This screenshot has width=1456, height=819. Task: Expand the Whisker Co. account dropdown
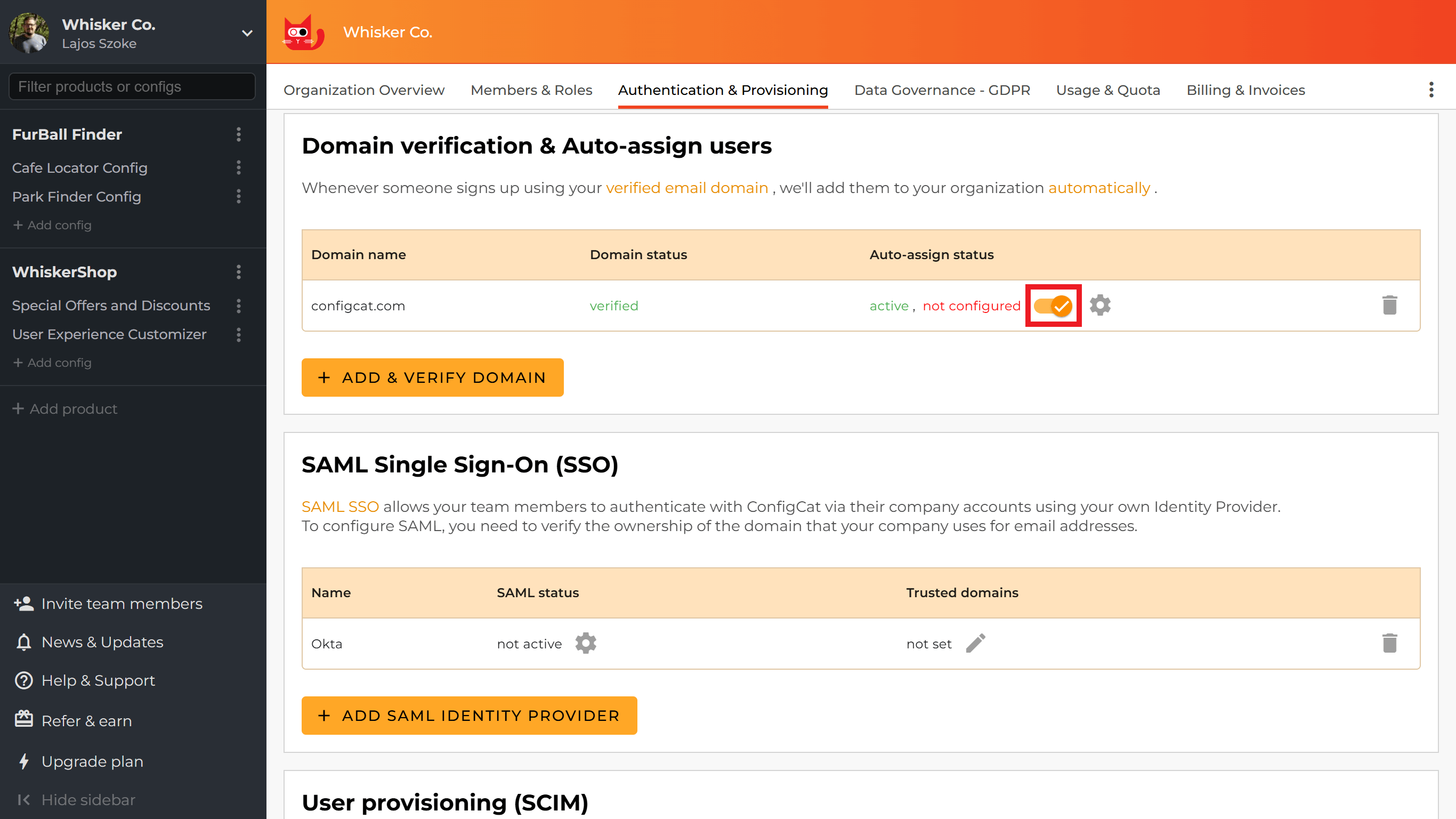coord(247,33)
